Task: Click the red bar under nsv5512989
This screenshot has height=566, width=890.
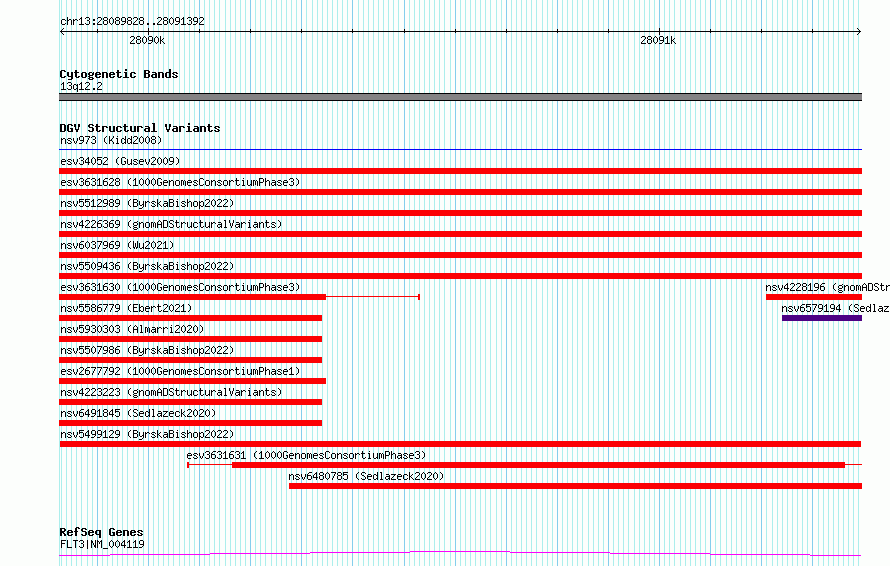Action: coord(460,213)
